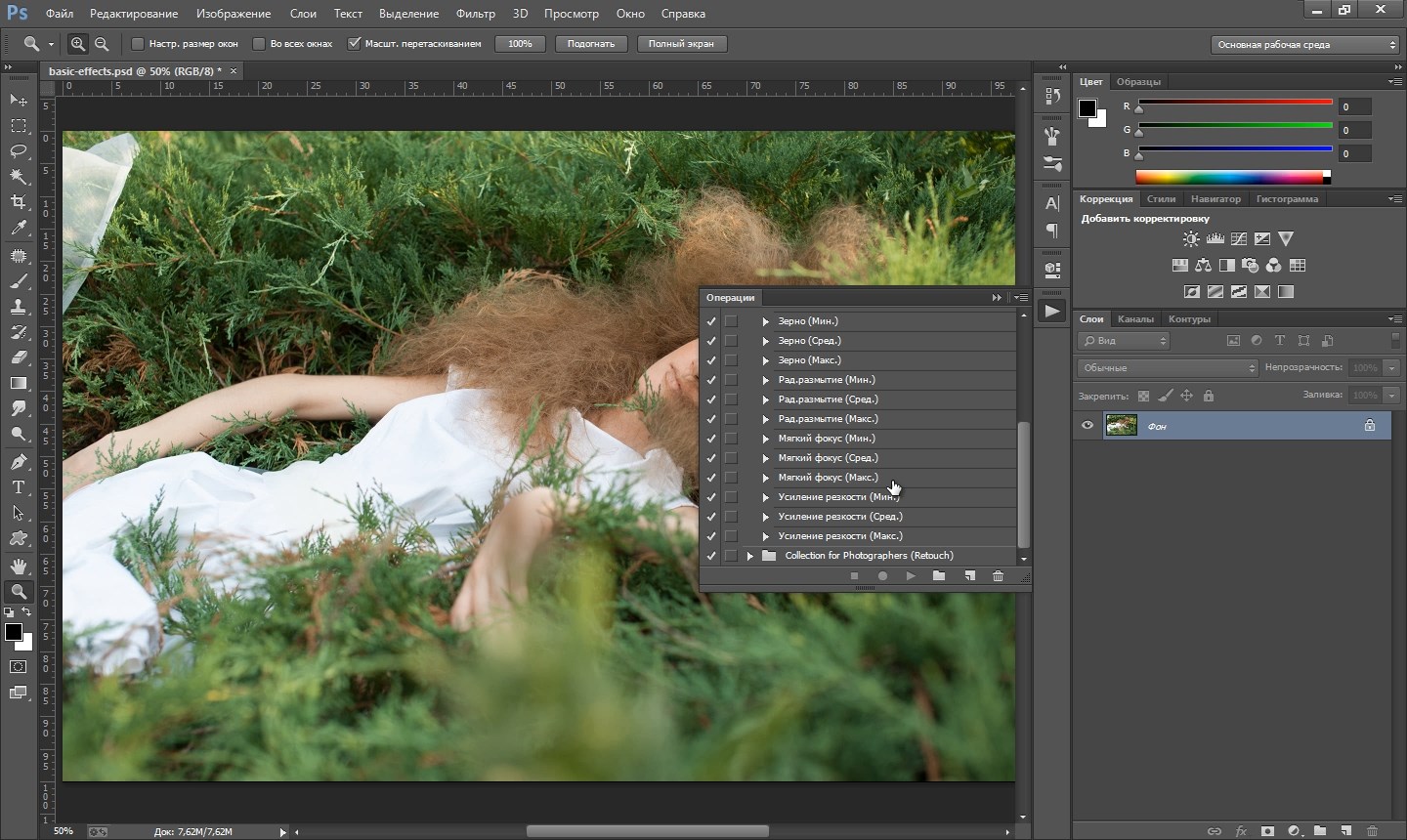The image size is (1407, 840).
Task: Select the Brush tool
Action: coord(19,281)
